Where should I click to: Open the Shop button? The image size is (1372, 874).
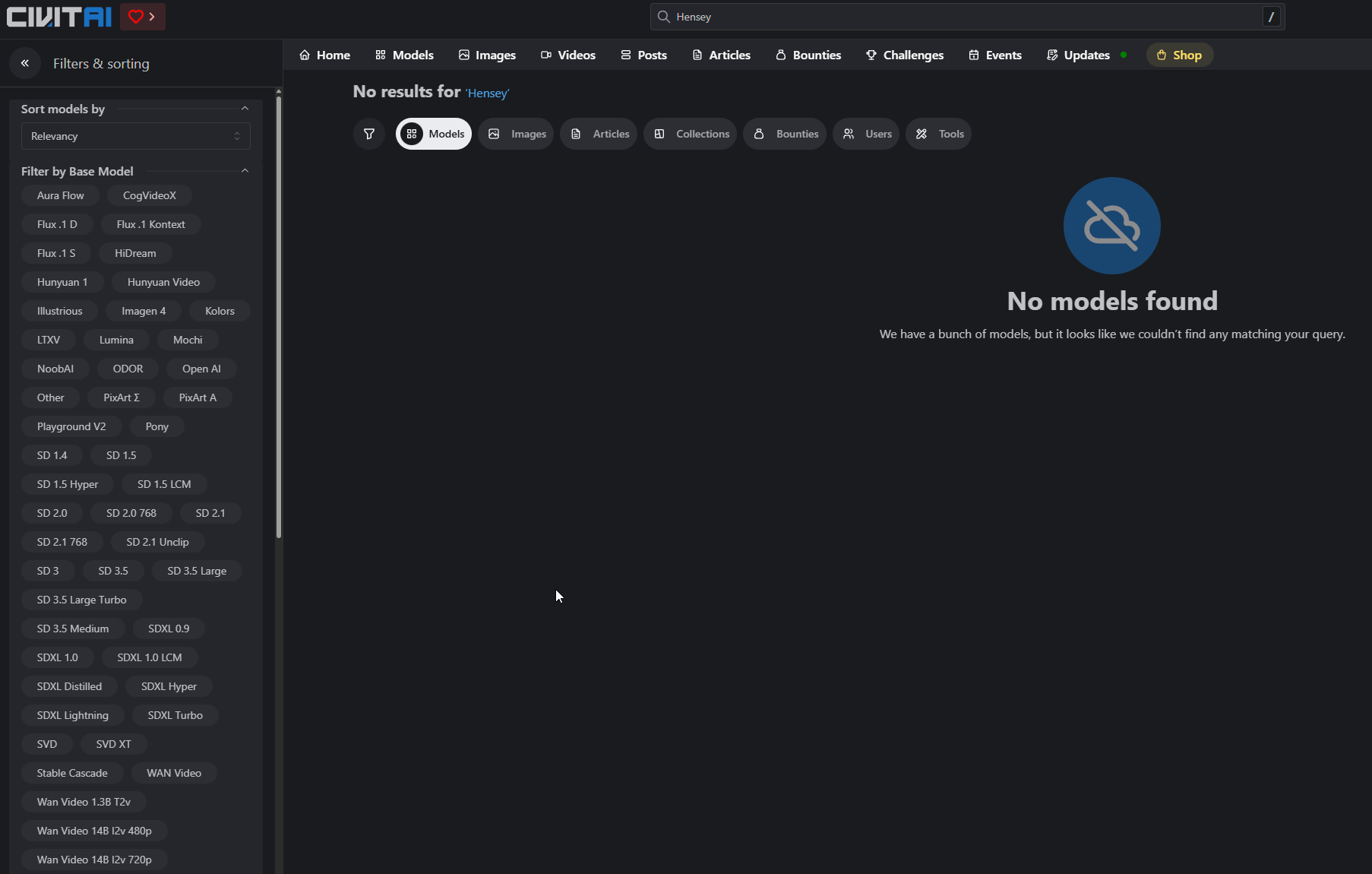[1179, 55]
